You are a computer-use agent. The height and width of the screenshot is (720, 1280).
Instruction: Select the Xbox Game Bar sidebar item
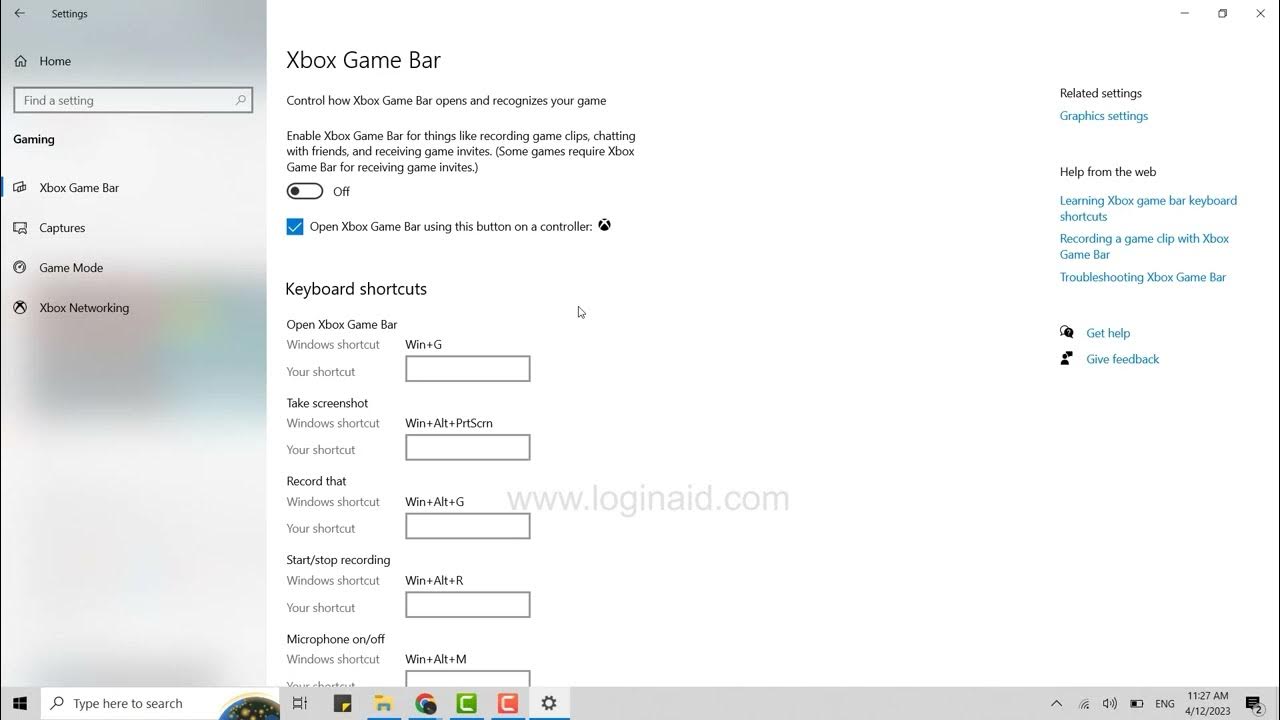pyautogui.click(x=133, y=188)
